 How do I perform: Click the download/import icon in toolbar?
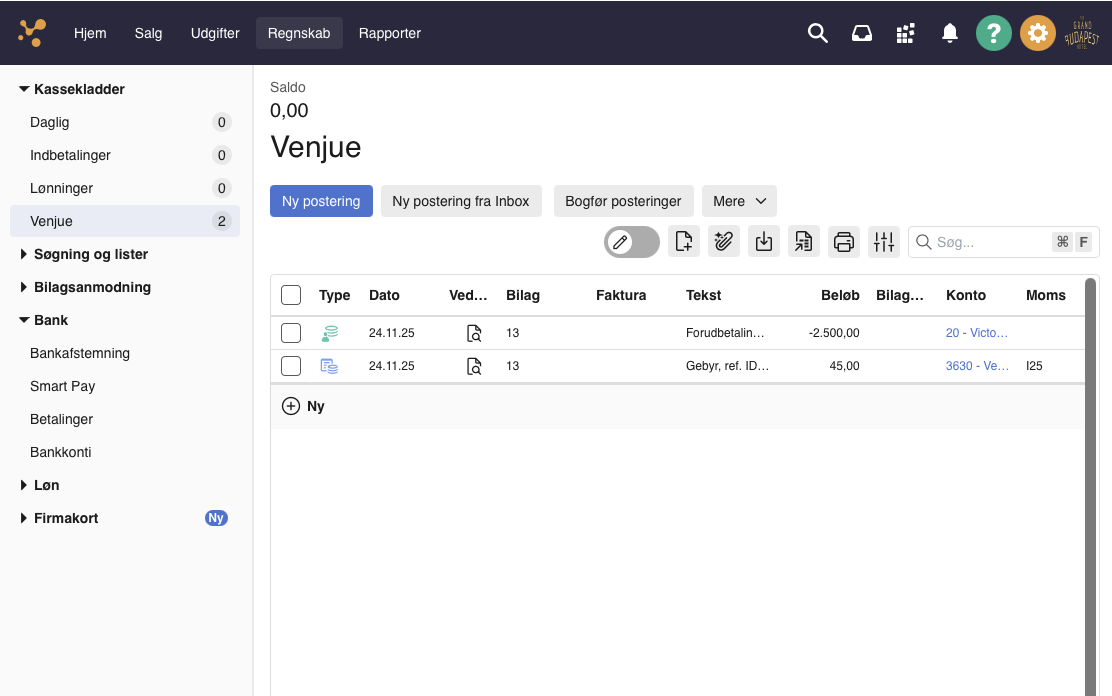point(763,241)
